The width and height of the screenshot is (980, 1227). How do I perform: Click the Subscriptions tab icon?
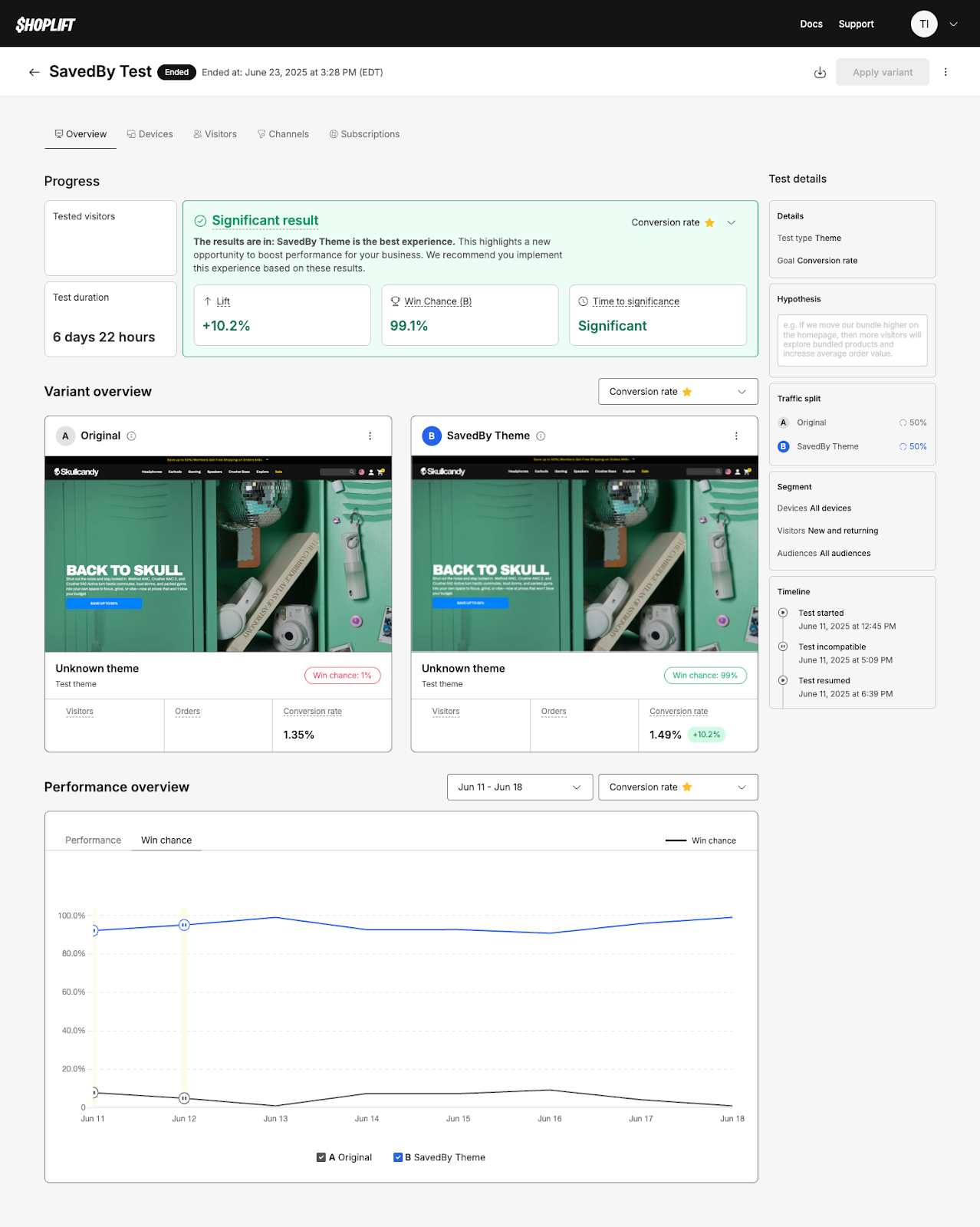(334, 134)
